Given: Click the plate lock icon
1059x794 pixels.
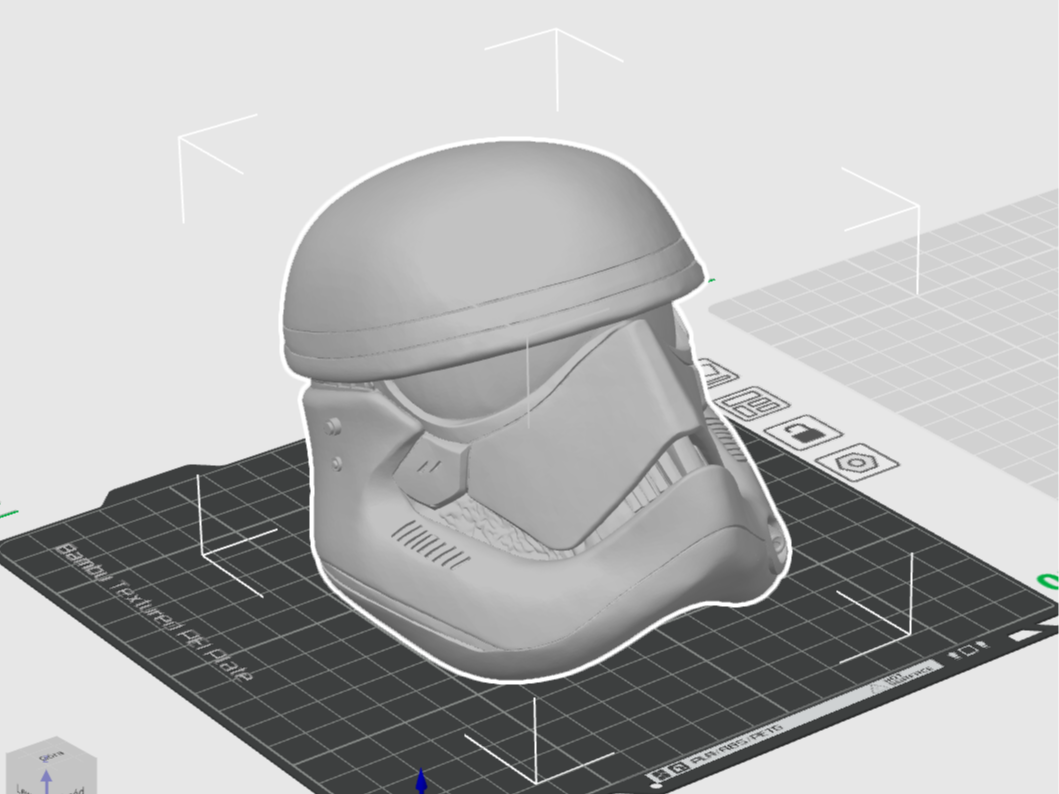Looking at the screenshot, I should tap(803, 431).
